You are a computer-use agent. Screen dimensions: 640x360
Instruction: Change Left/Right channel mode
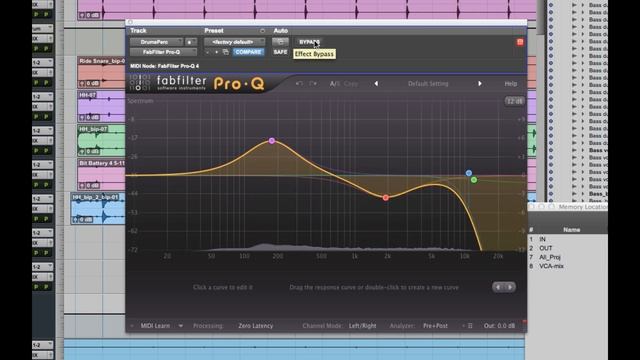(x=362, y=326)
